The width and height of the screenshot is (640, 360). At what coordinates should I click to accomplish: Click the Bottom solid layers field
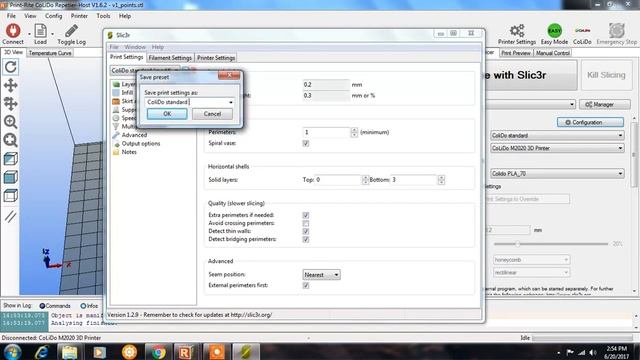pyautogui.click(x=414, y=180)
